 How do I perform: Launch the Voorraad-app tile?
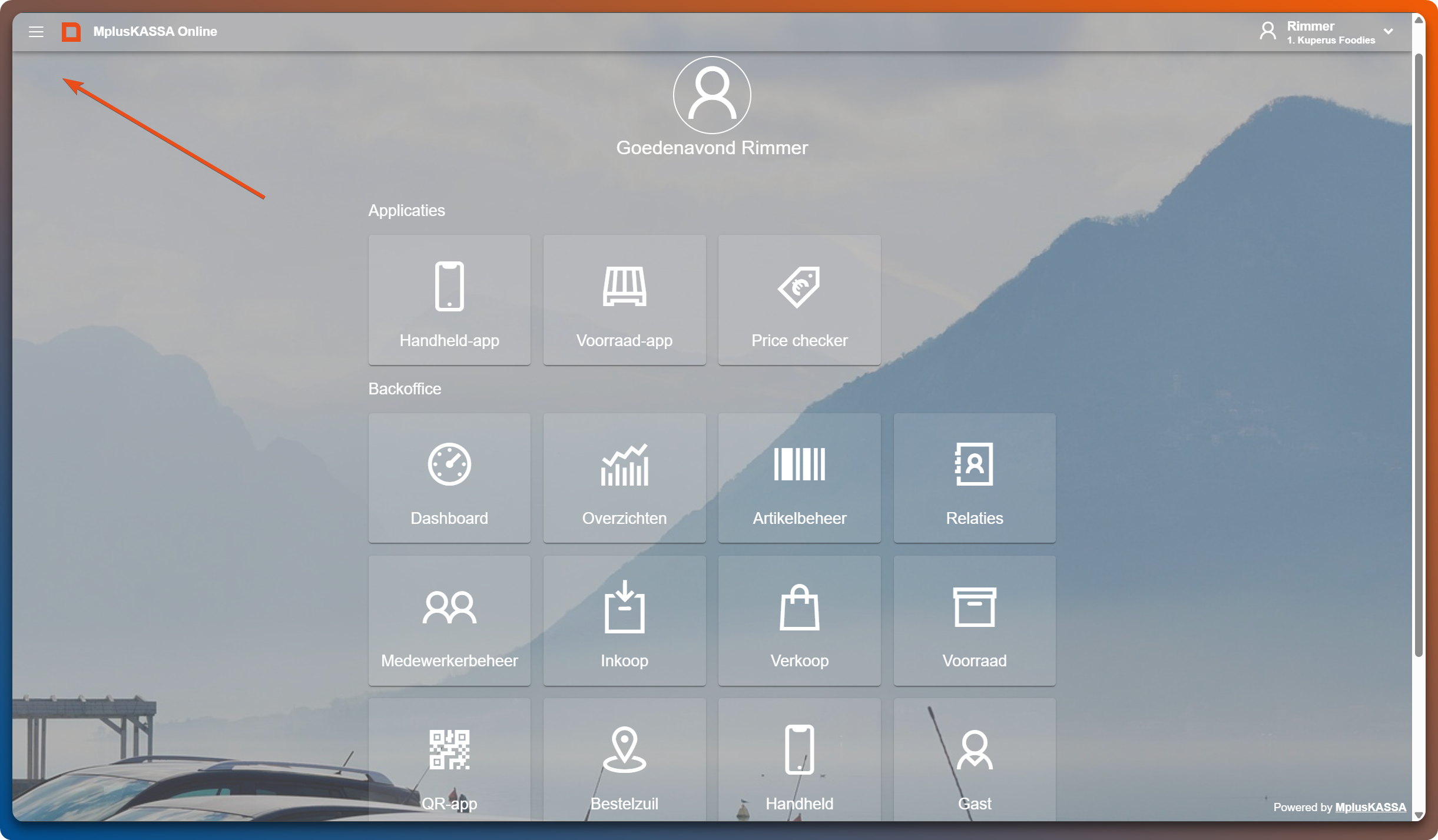(624, 300)
